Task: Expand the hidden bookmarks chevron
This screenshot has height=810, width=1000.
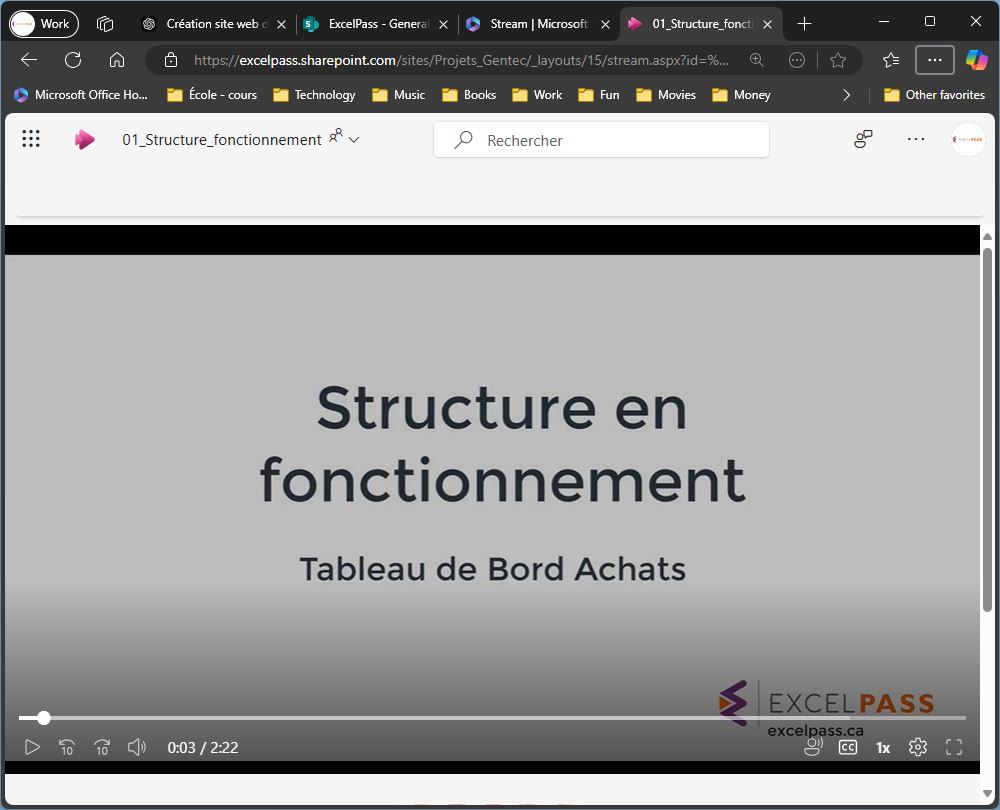Action: [x=847, y=95]
